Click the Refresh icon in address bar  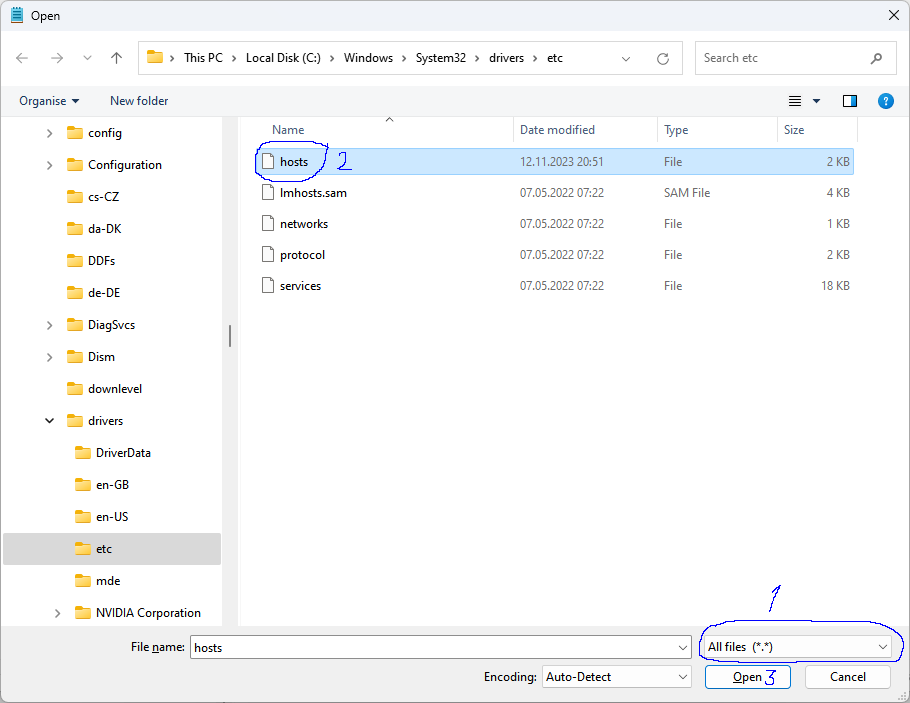point(662,58)
